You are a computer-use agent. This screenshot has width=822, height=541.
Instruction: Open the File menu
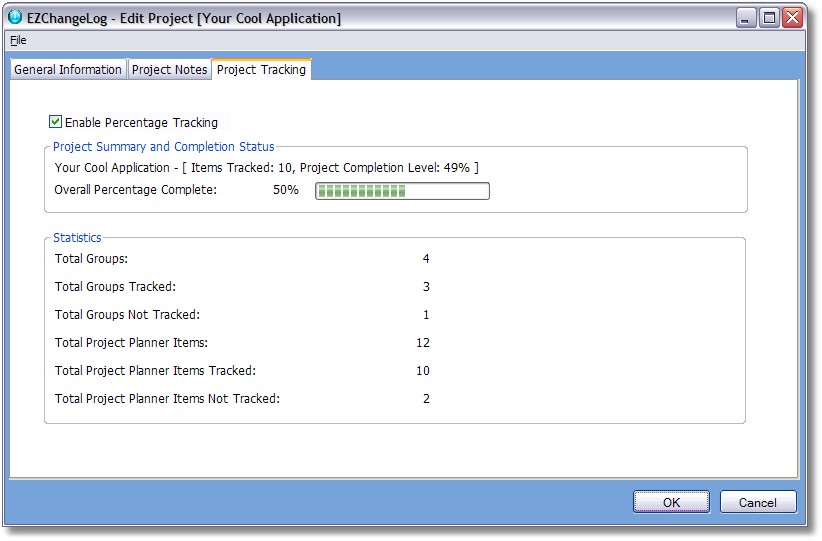[18, 40]
